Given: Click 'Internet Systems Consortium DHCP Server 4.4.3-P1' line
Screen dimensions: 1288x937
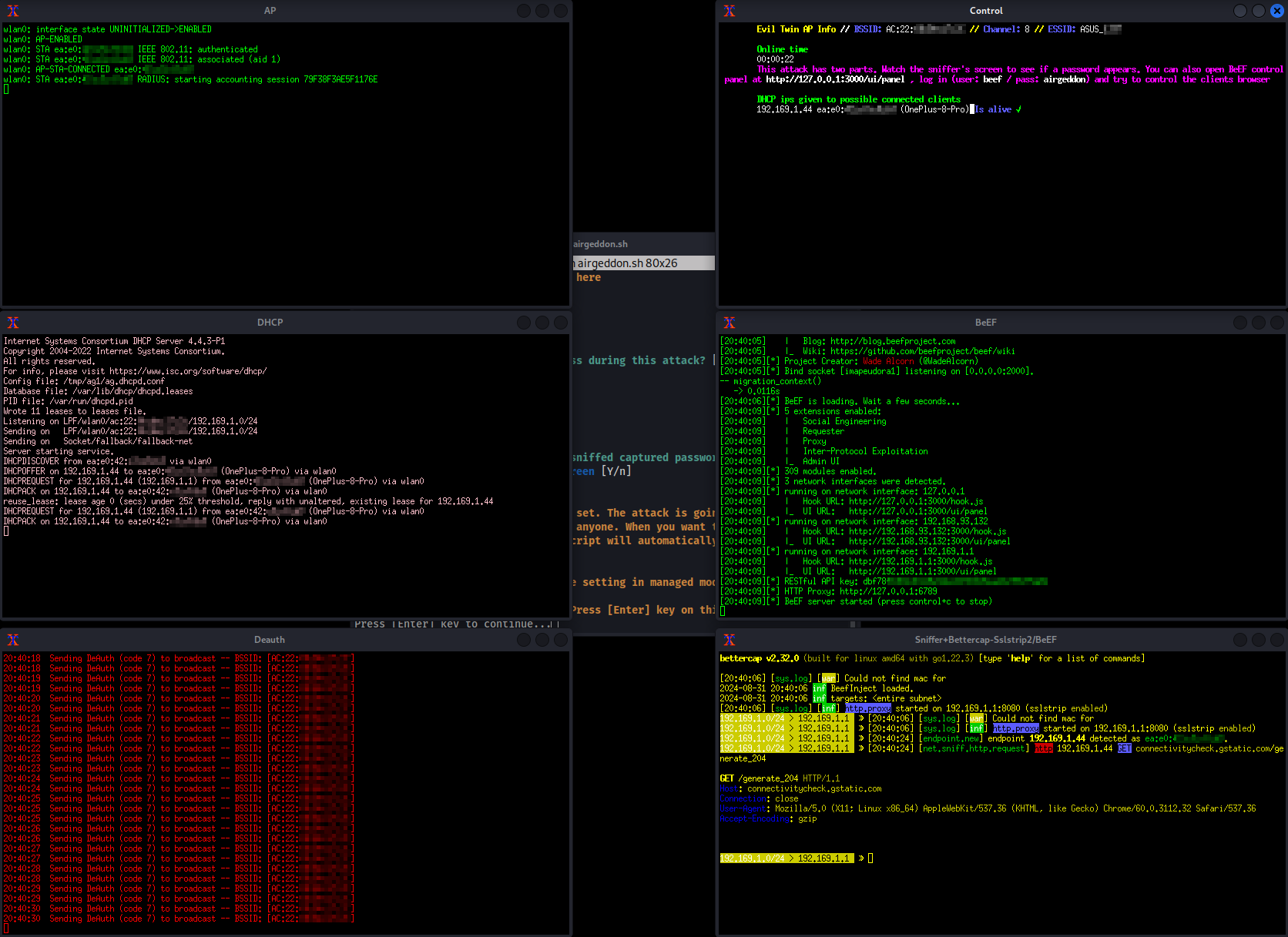Looking at the screenshot, I should click(114, 341).
